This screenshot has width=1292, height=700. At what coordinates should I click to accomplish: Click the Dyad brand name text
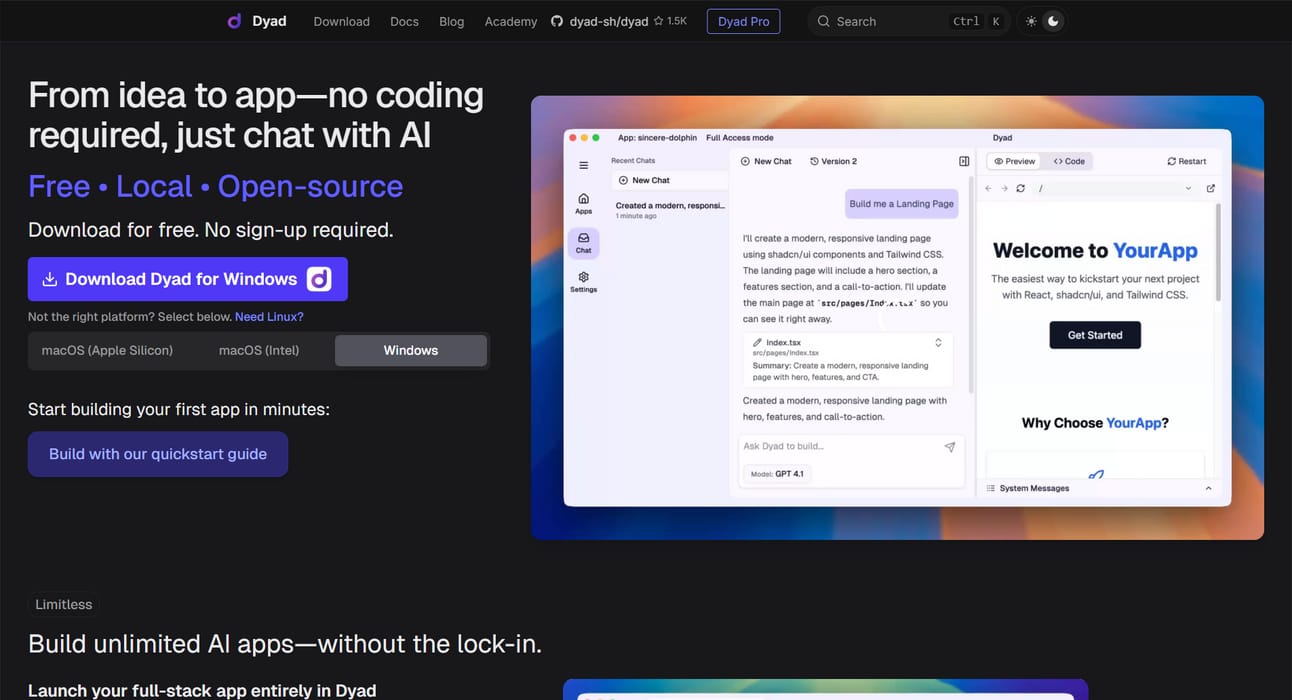[269, 21]
